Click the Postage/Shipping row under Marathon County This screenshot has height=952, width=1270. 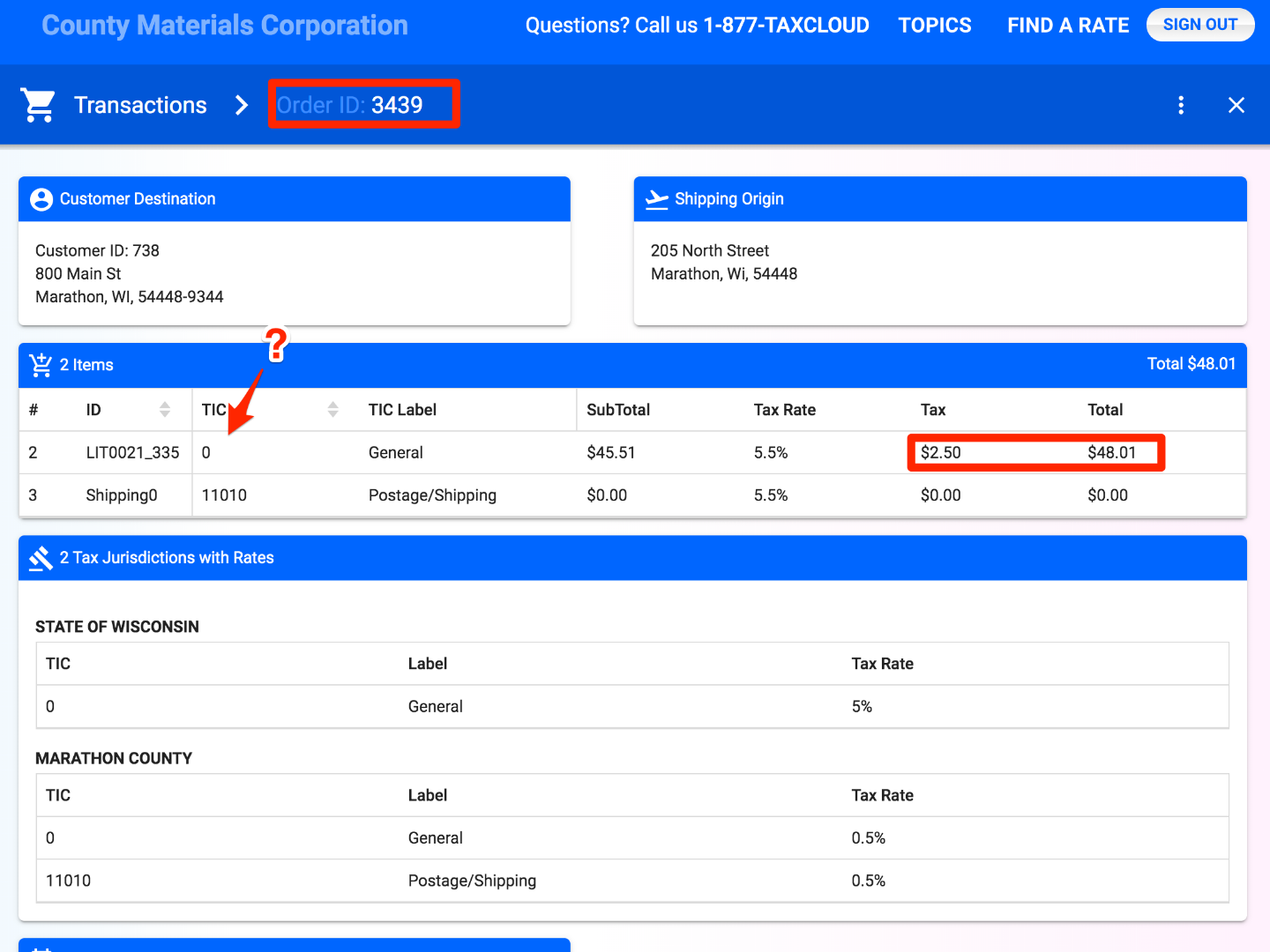[472, 881]
